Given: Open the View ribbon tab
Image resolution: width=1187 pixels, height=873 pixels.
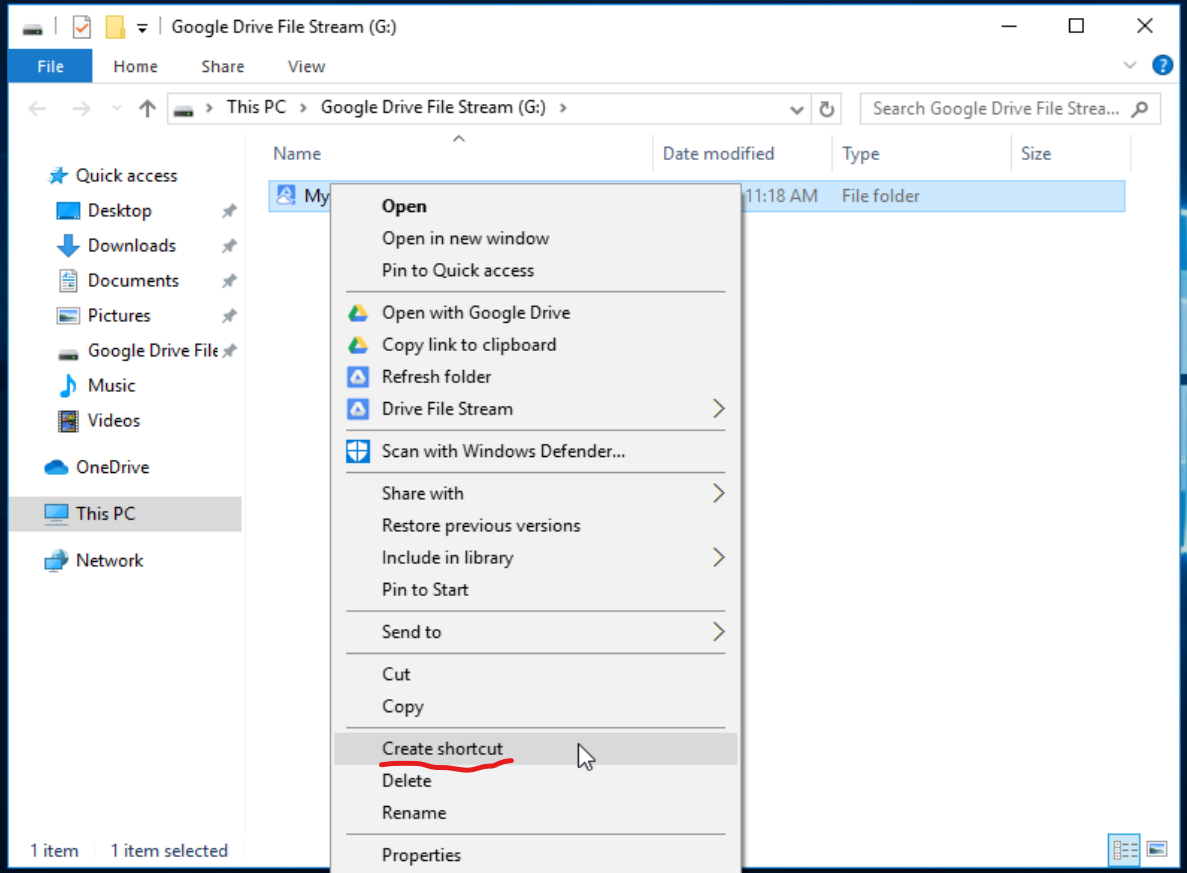Looking at the screenshot, I should (x=307, y=67).
